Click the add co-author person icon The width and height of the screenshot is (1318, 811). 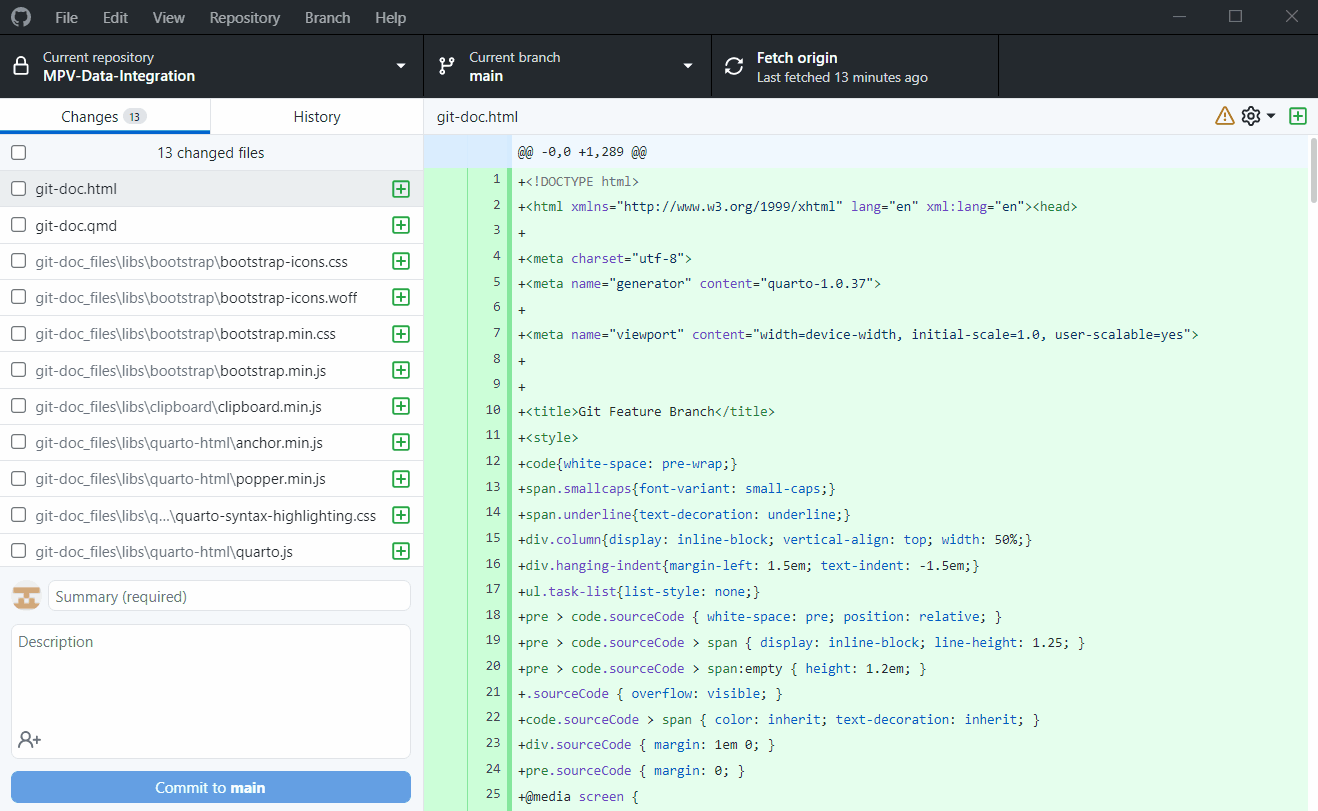(x=29, y=740)
